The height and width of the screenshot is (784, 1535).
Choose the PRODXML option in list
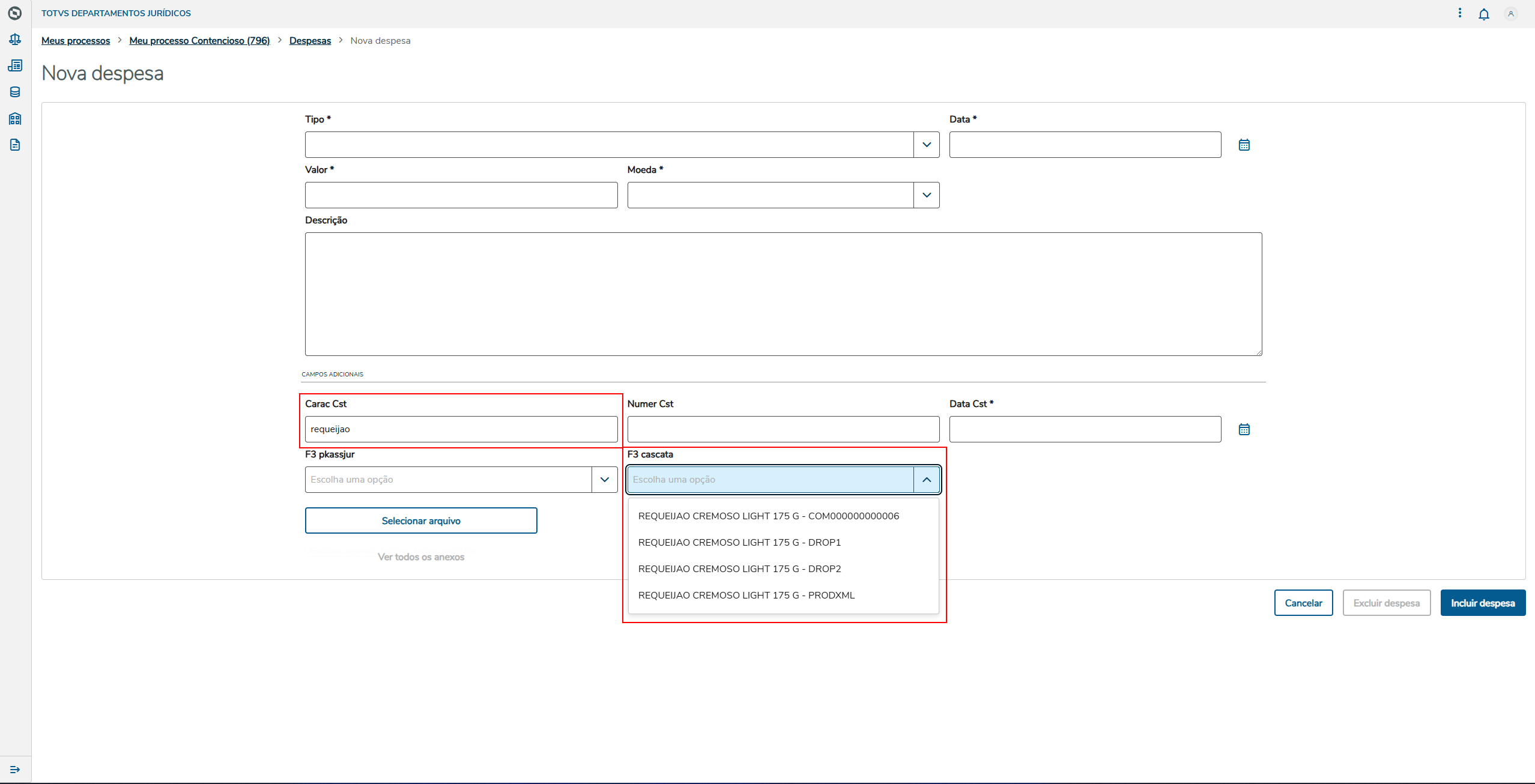click(746, 595)
